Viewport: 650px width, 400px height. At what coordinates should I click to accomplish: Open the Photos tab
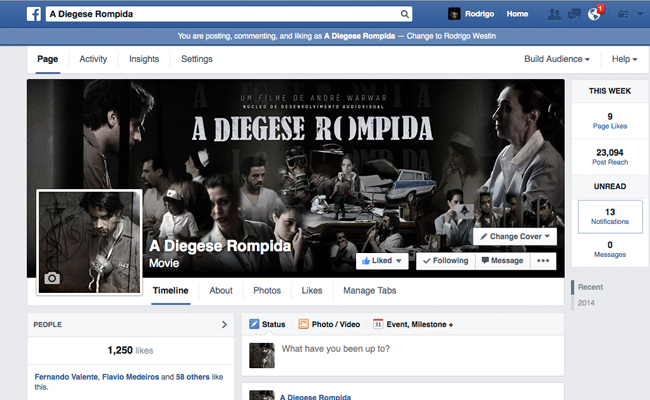pyautogui.click(x=267, y=291)
